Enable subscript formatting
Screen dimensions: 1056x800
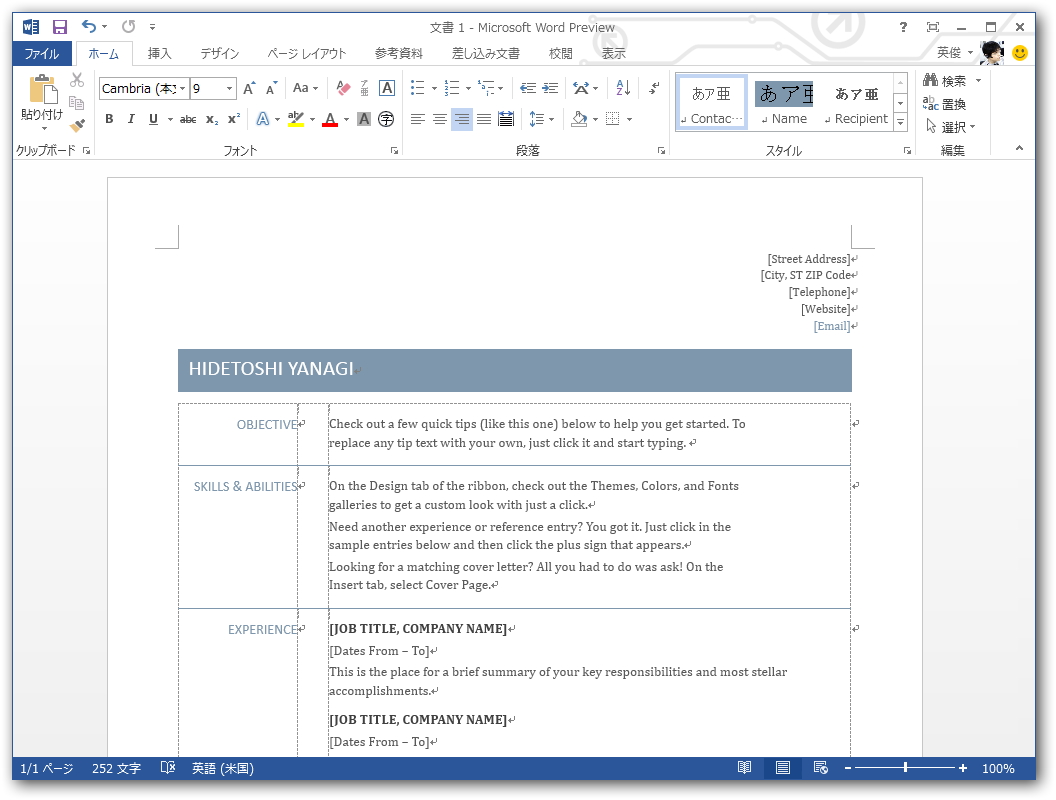(x=211, y=119)
